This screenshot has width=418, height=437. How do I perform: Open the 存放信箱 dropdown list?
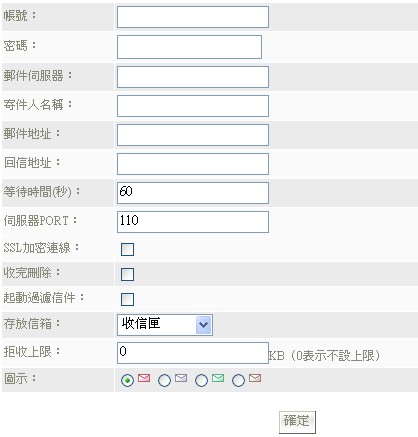tap(165, 324)
